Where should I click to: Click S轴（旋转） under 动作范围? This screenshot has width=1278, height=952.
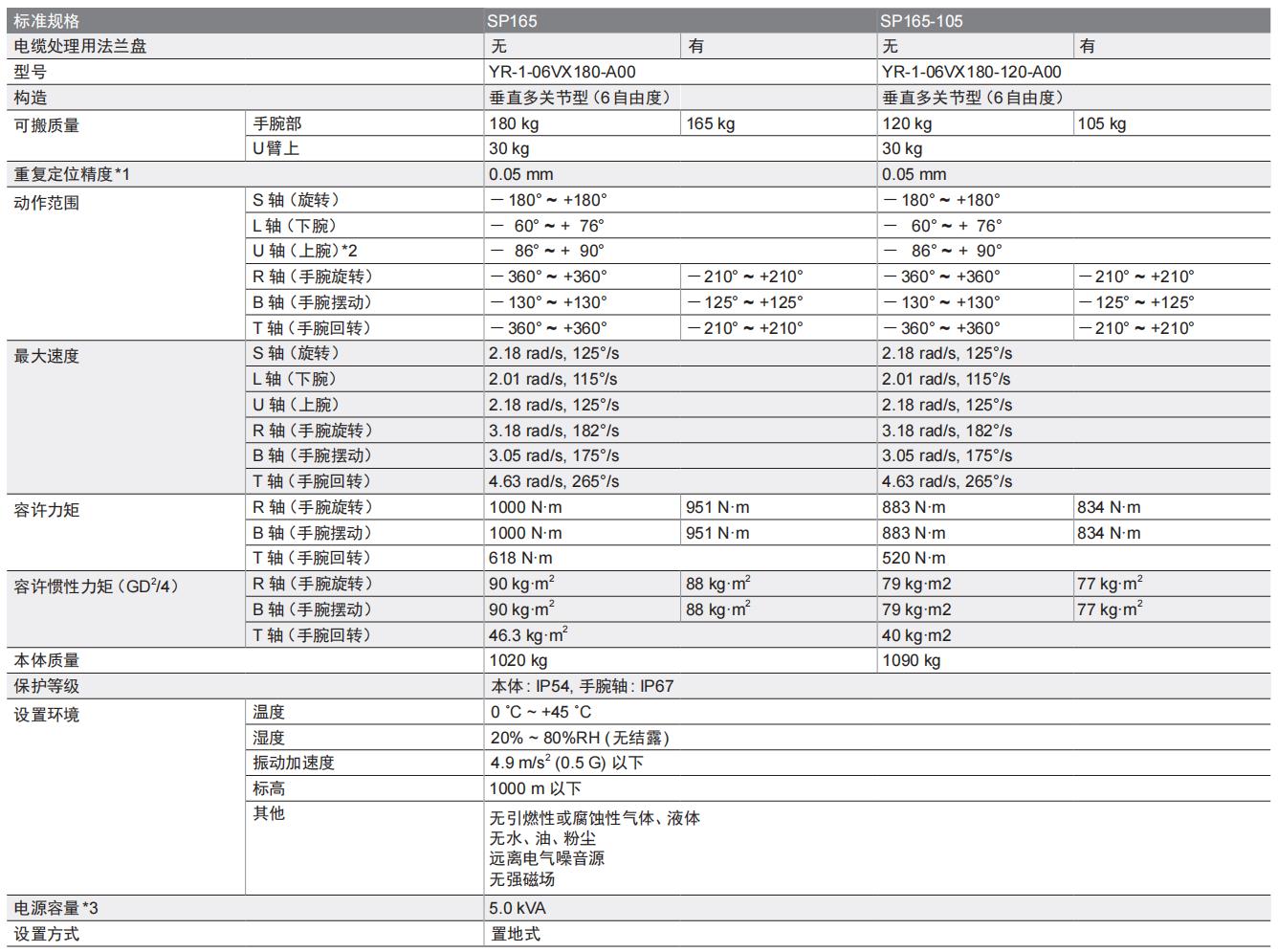tap(297, 200)
